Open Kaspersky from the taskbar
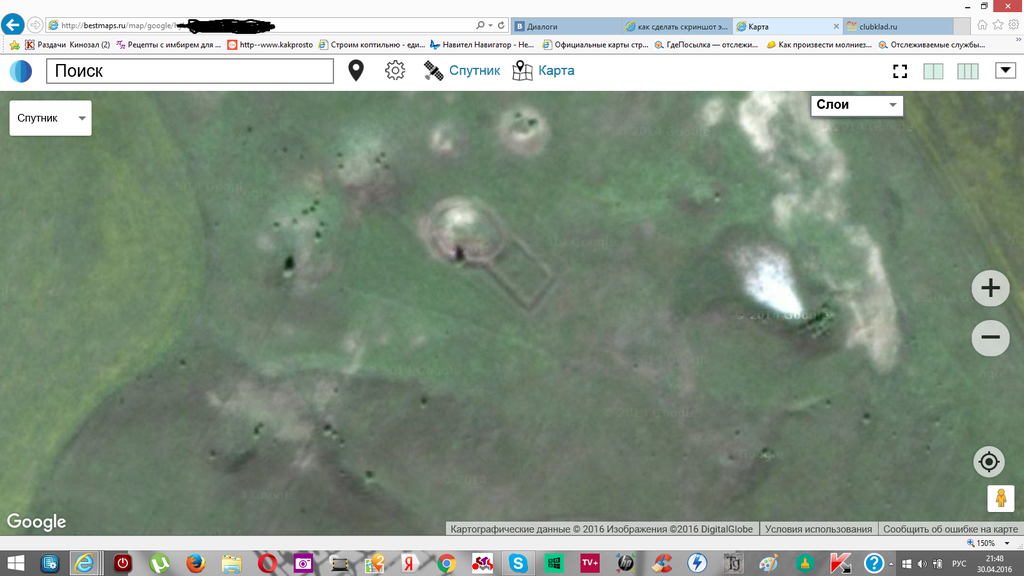Viewport: 1024px width, 576px height. pyautogui.click(x=840, y=563)
